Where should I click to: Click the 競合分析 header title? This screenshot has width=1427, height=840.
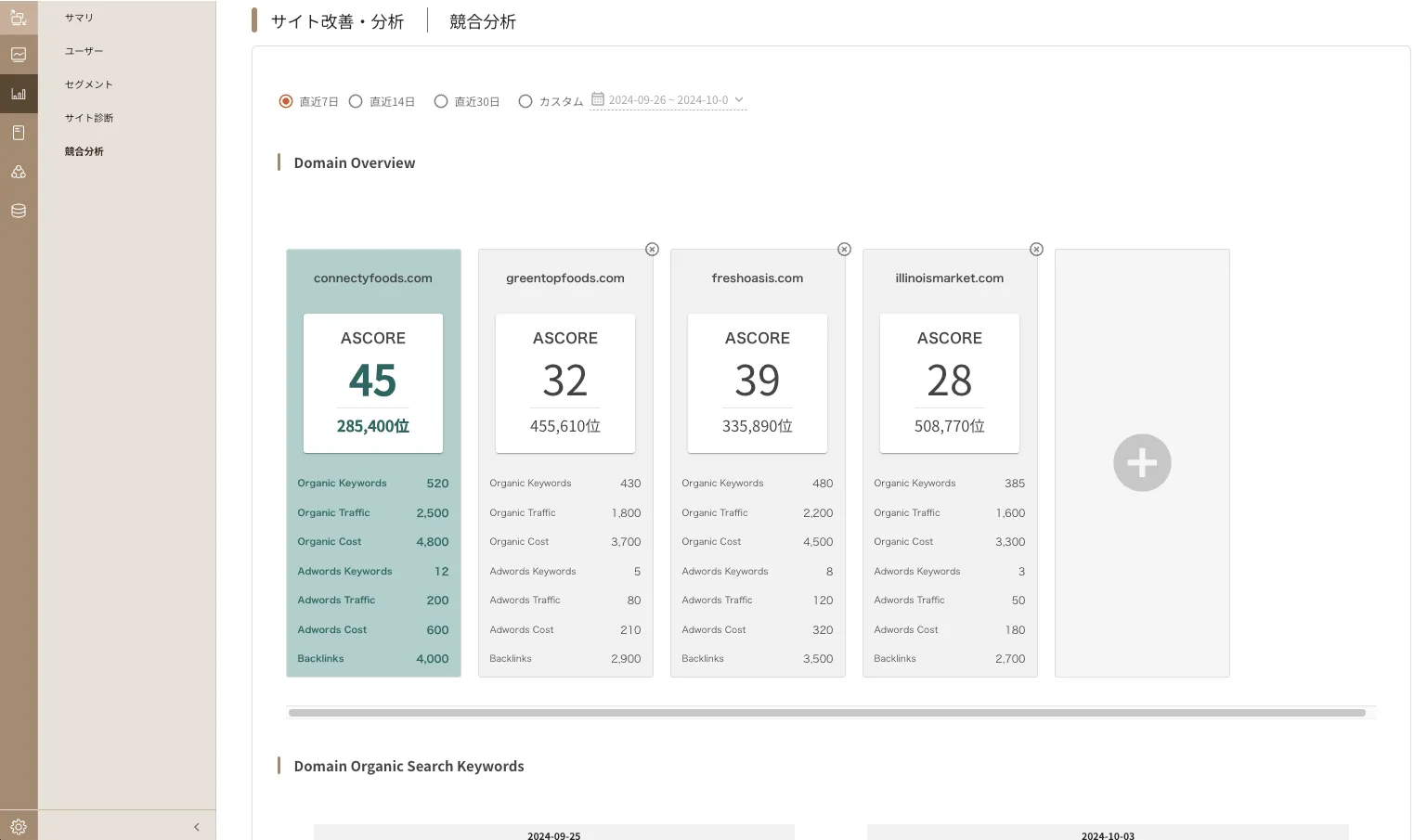pyautogui.click(x=483, y=21)
